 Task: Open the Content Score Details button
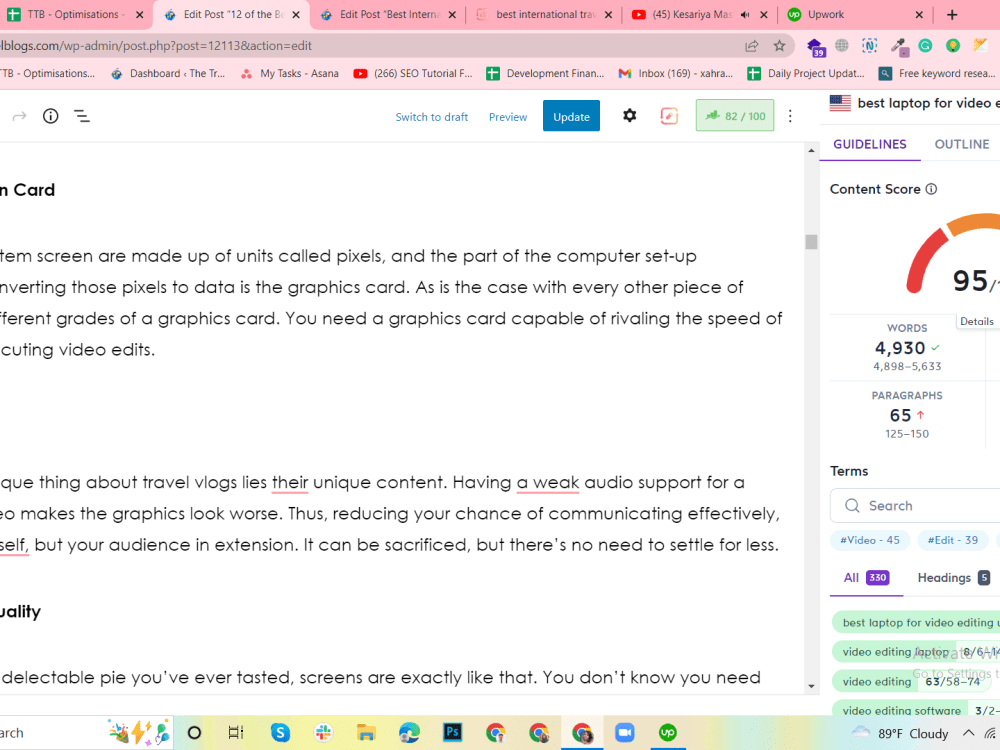point(976,321)
